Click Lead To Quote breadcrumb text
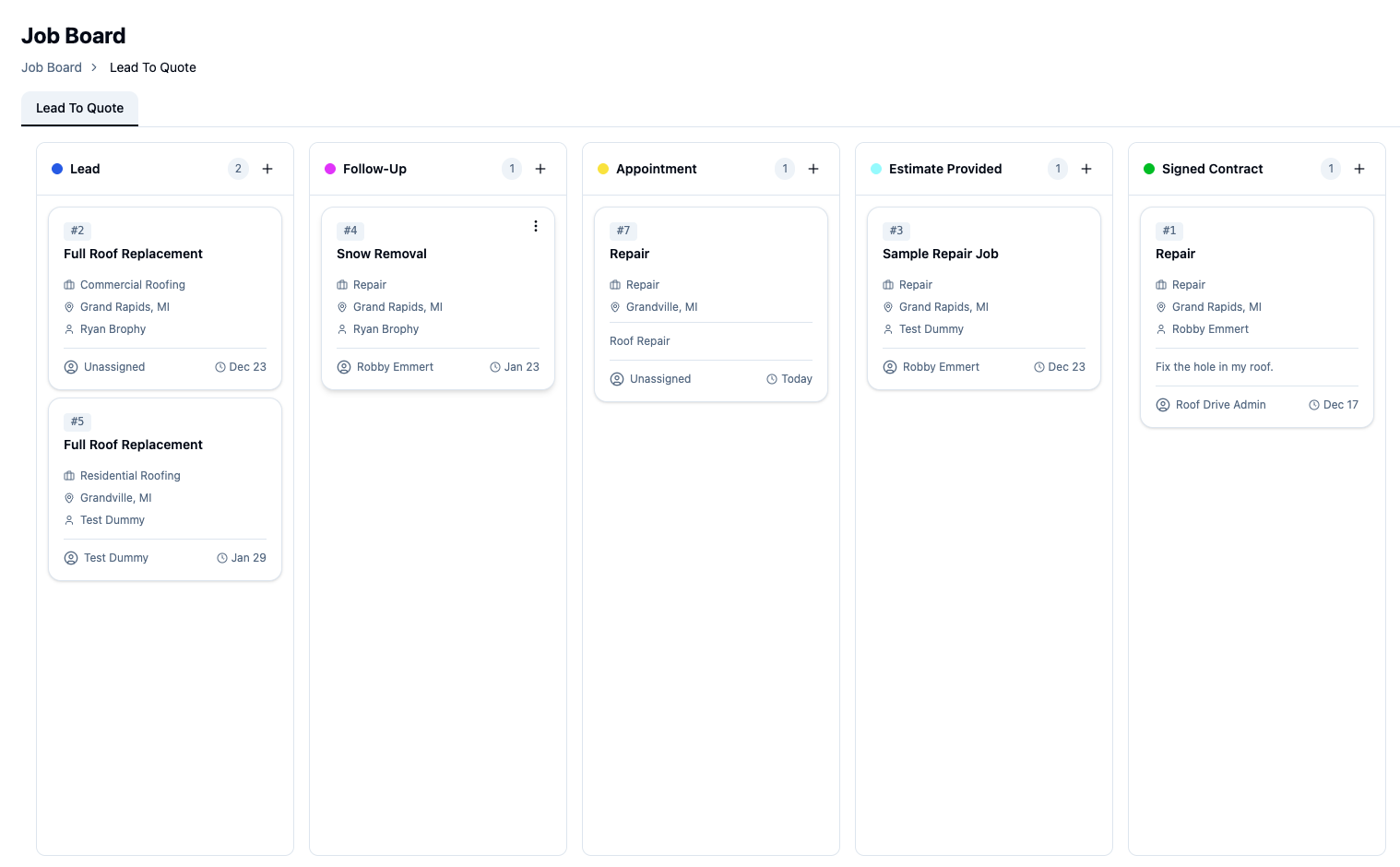 click(153, 67)
